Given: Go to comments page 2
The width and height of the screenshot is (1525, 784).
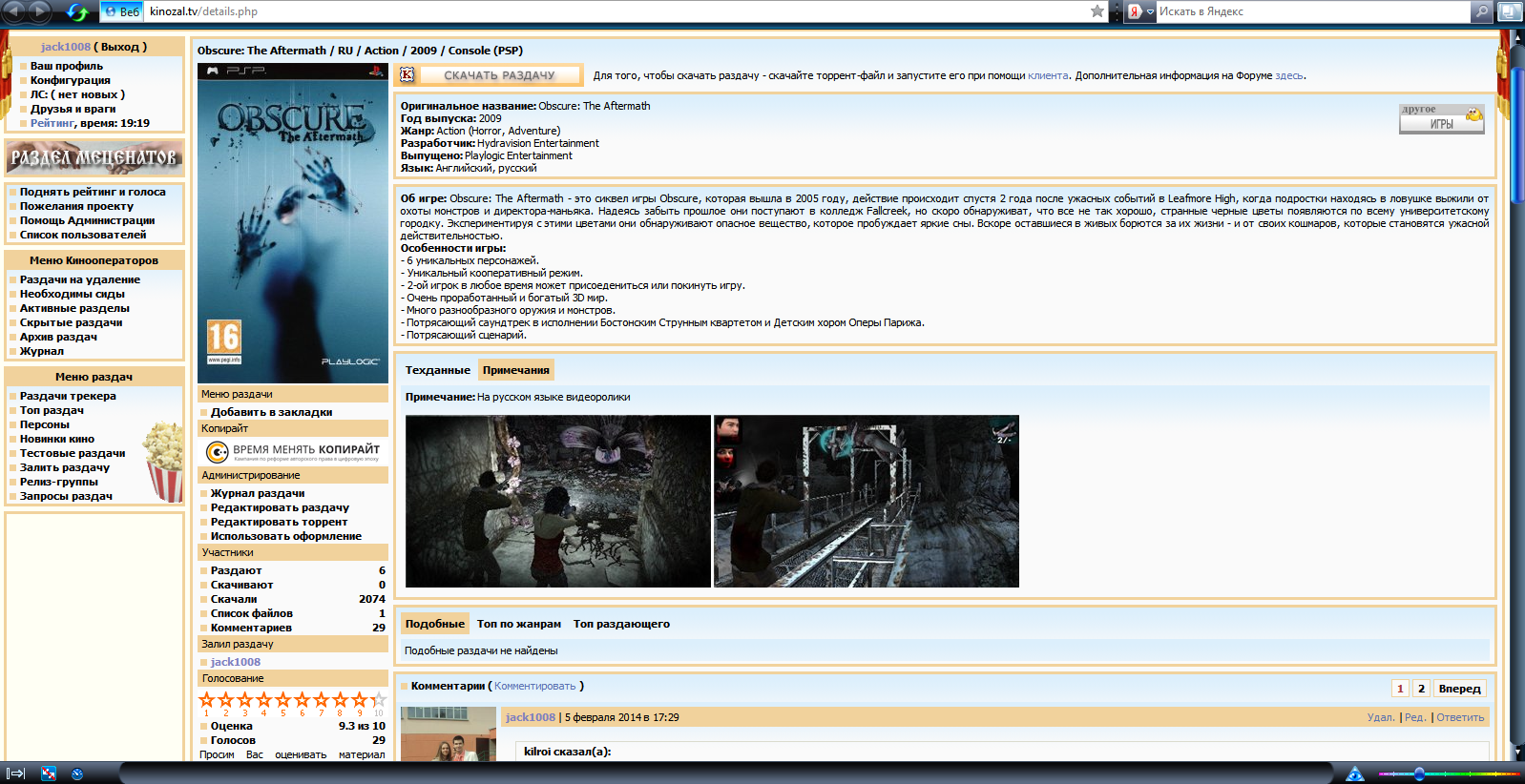Looking at the screenshot, I should pos(1421,689).
